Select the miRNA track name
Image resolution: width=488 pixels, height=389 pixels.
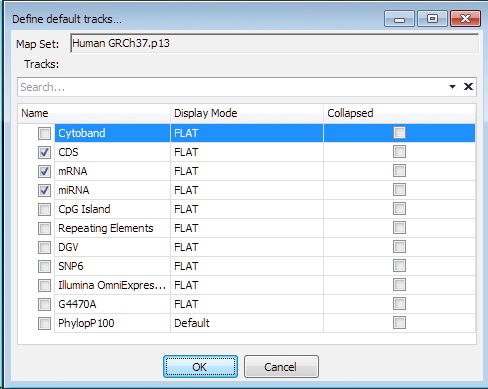pos(74,190)
